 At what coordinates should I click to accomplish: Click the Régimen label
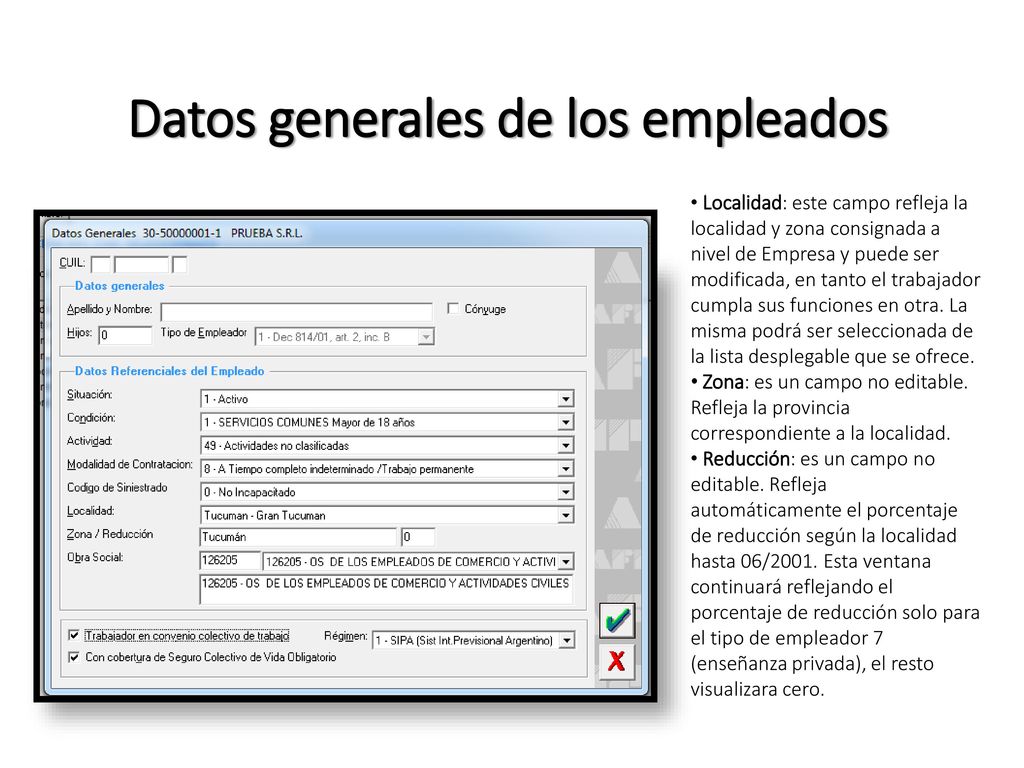tap(345, 636)
